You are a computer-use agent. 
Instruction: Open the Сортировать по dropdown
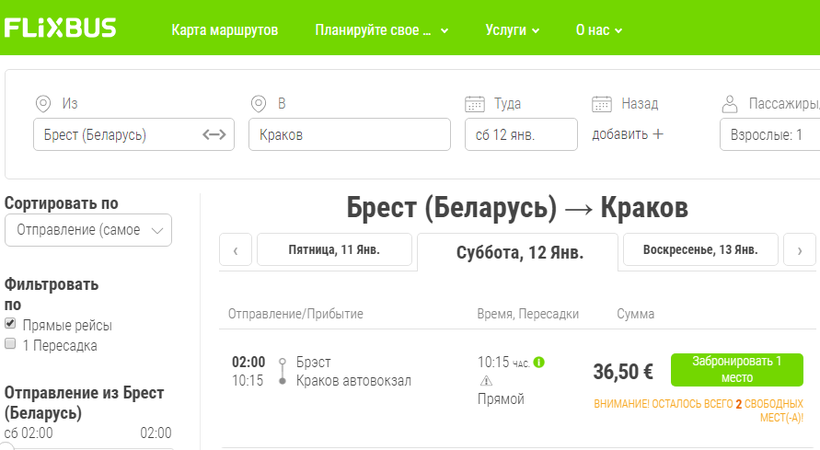pos(88,230)
